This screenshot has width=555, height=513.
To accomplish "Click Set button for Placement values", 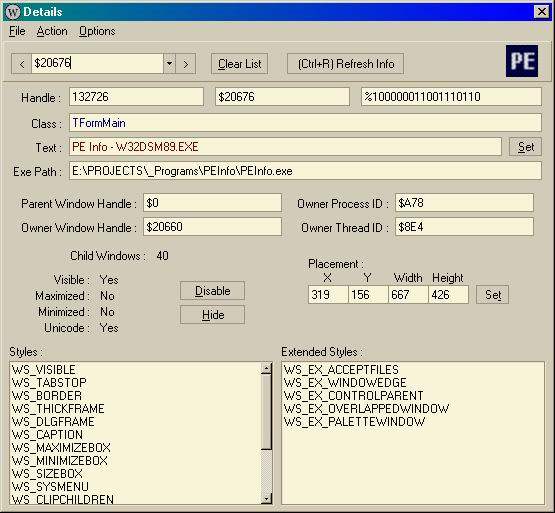I will (x=493, y=295).
